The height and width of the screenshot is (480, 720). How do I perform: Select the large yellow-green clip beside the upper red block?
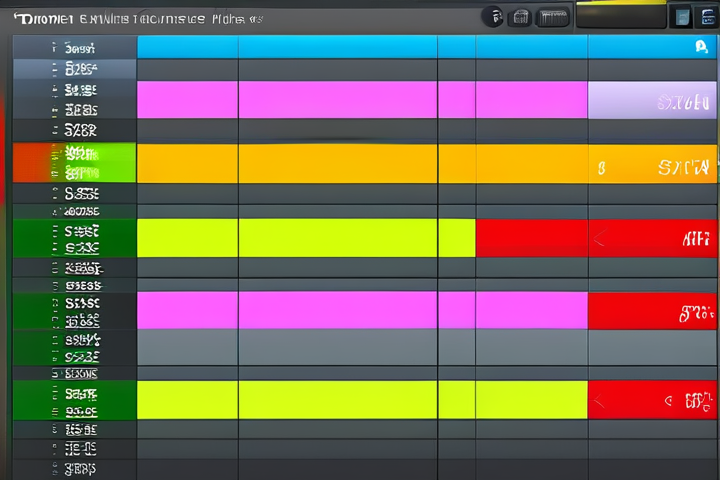[305, 238]
